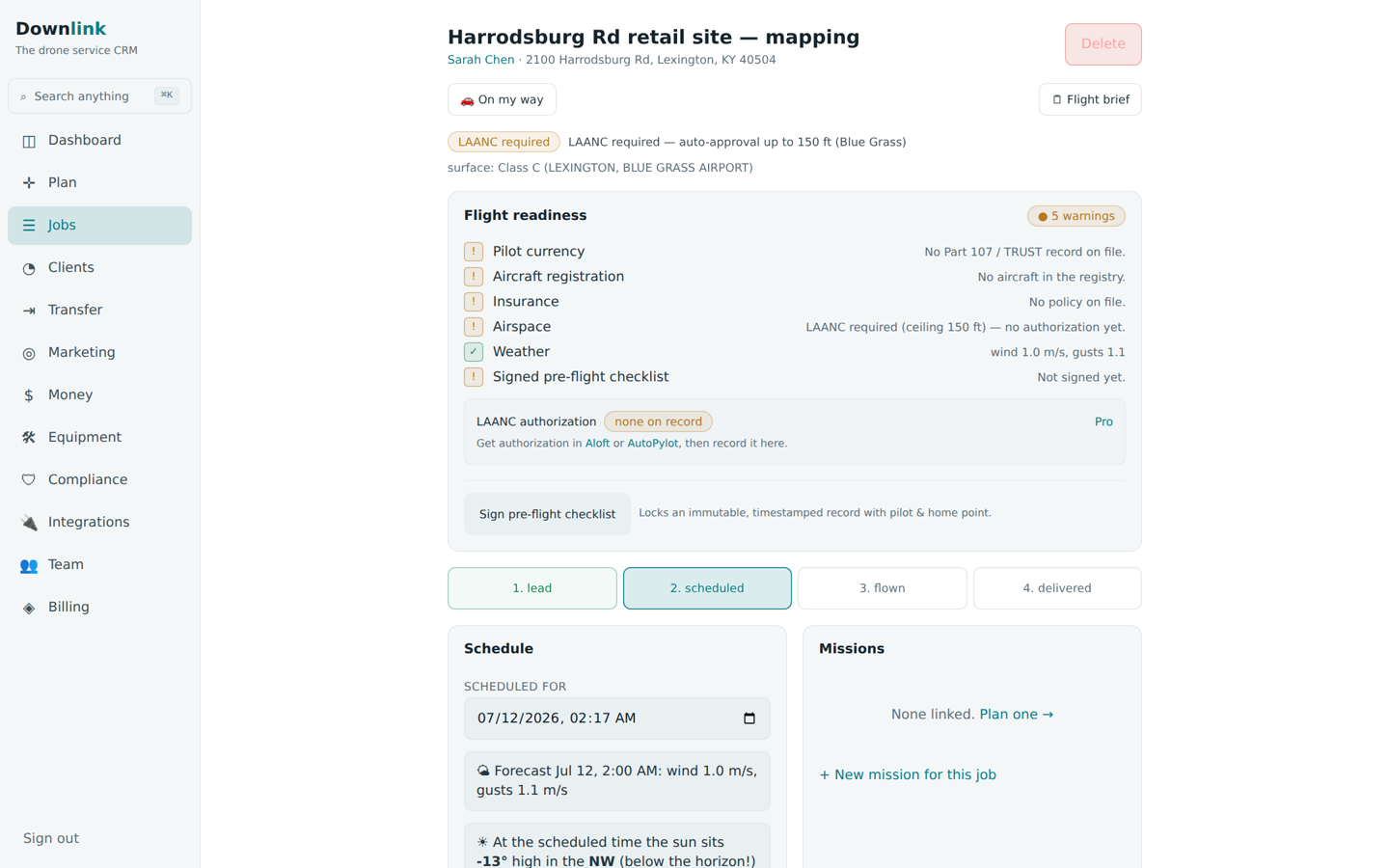Click the Plan crosshair icon
Viewport: 1389px width, 868px height.
tap(29, 183)
